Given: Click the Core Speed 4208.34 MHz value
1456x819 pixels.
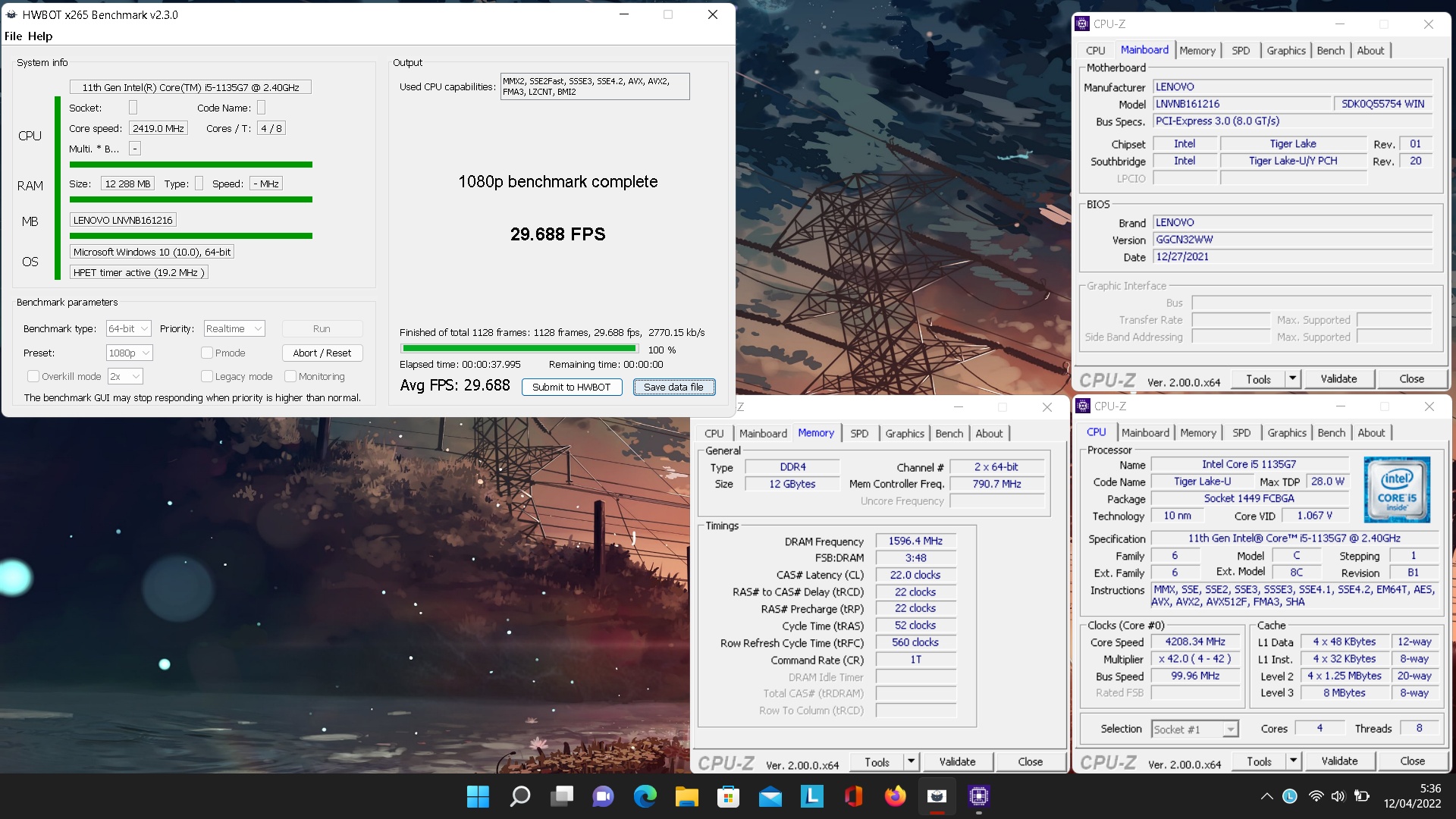Looking at the screenshot, I should pos(1194,642).
